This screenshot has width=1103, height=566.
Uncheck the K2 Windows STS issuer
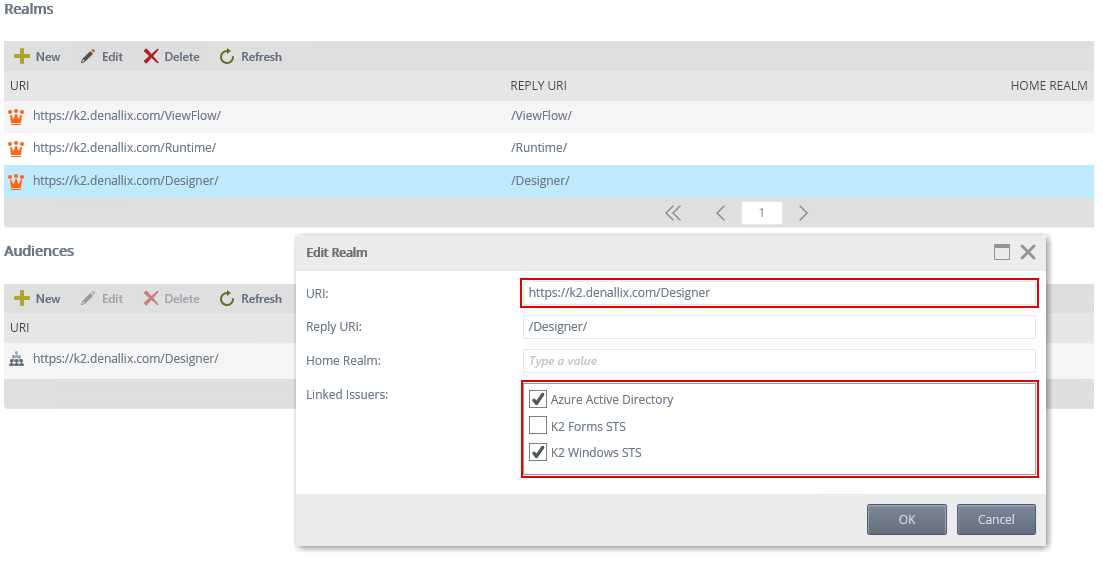tap(538, 452)
